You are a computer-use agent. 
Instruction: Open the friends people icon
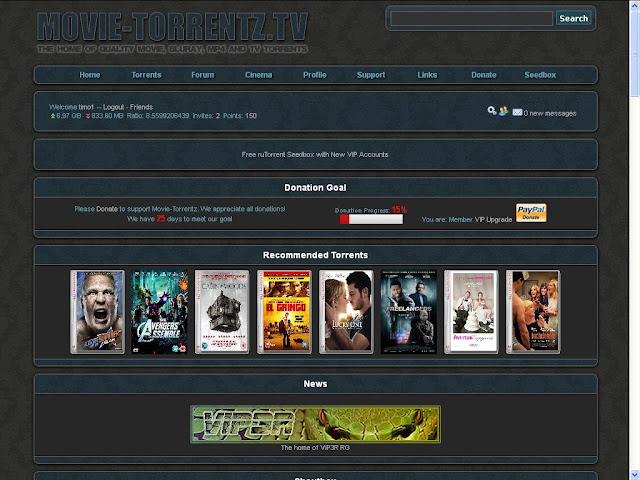tap(504, 111)
